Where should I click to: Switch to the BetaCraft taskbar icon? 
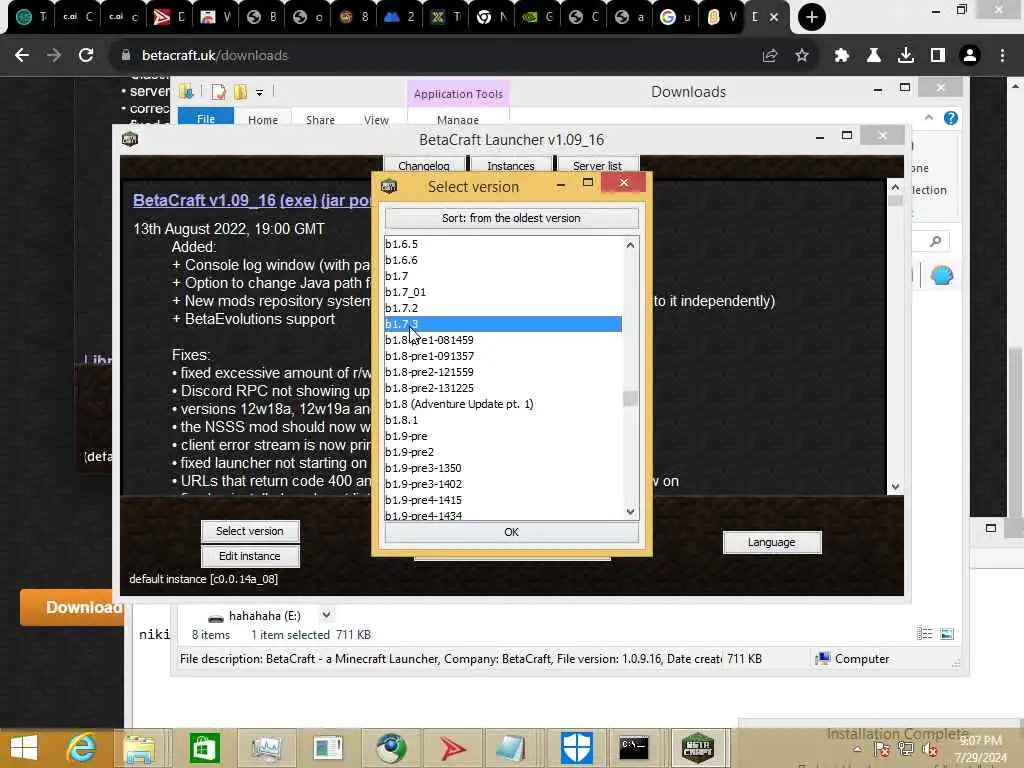coord(697,748)
